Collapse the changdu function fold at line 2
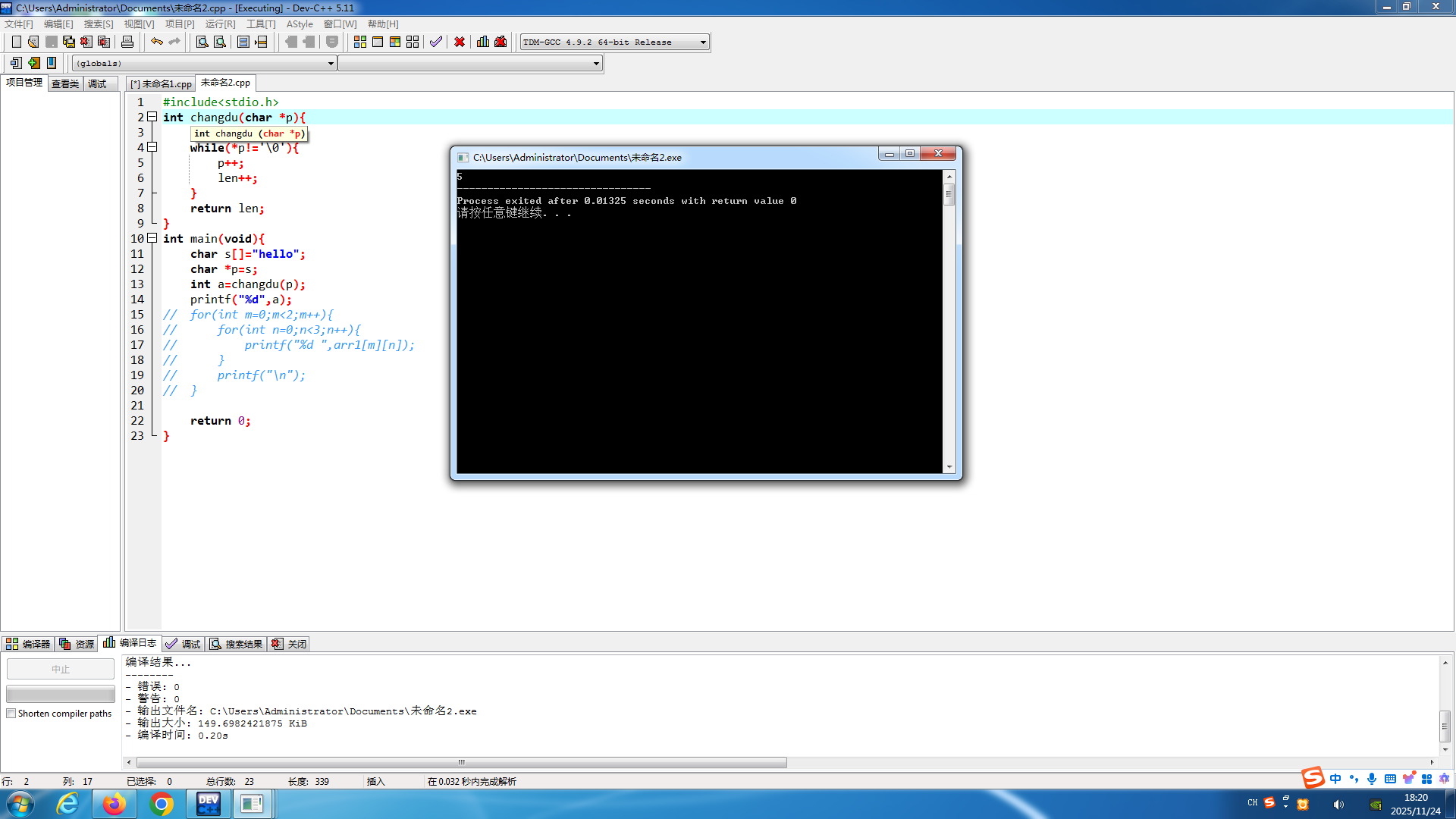Viewport: 1456px width, 819px height. pyautogui.click(x=152, y=117)
